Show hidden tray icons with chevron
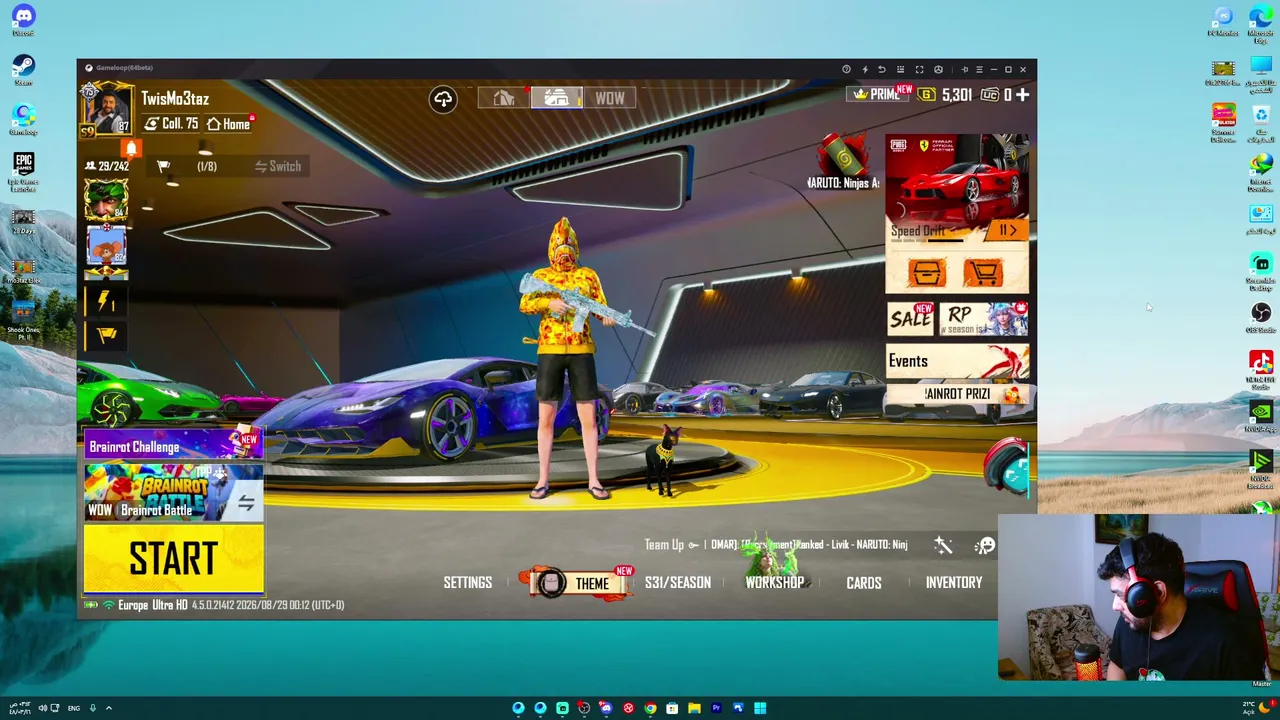Screen dimensions: 1280x720 109,708
